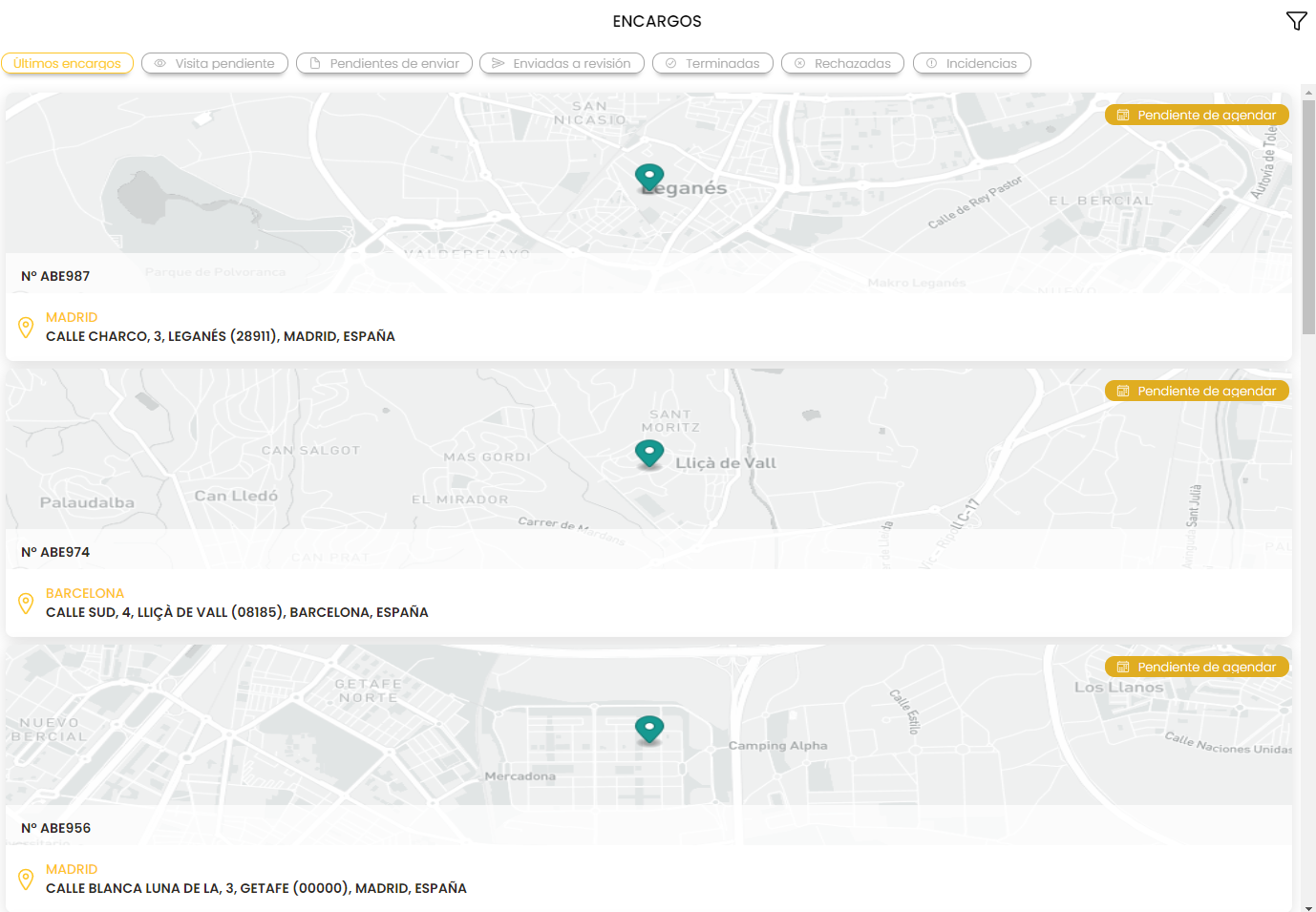
Task: Click the teal map pin in Getafe
Action: click(x=649, y=729)
